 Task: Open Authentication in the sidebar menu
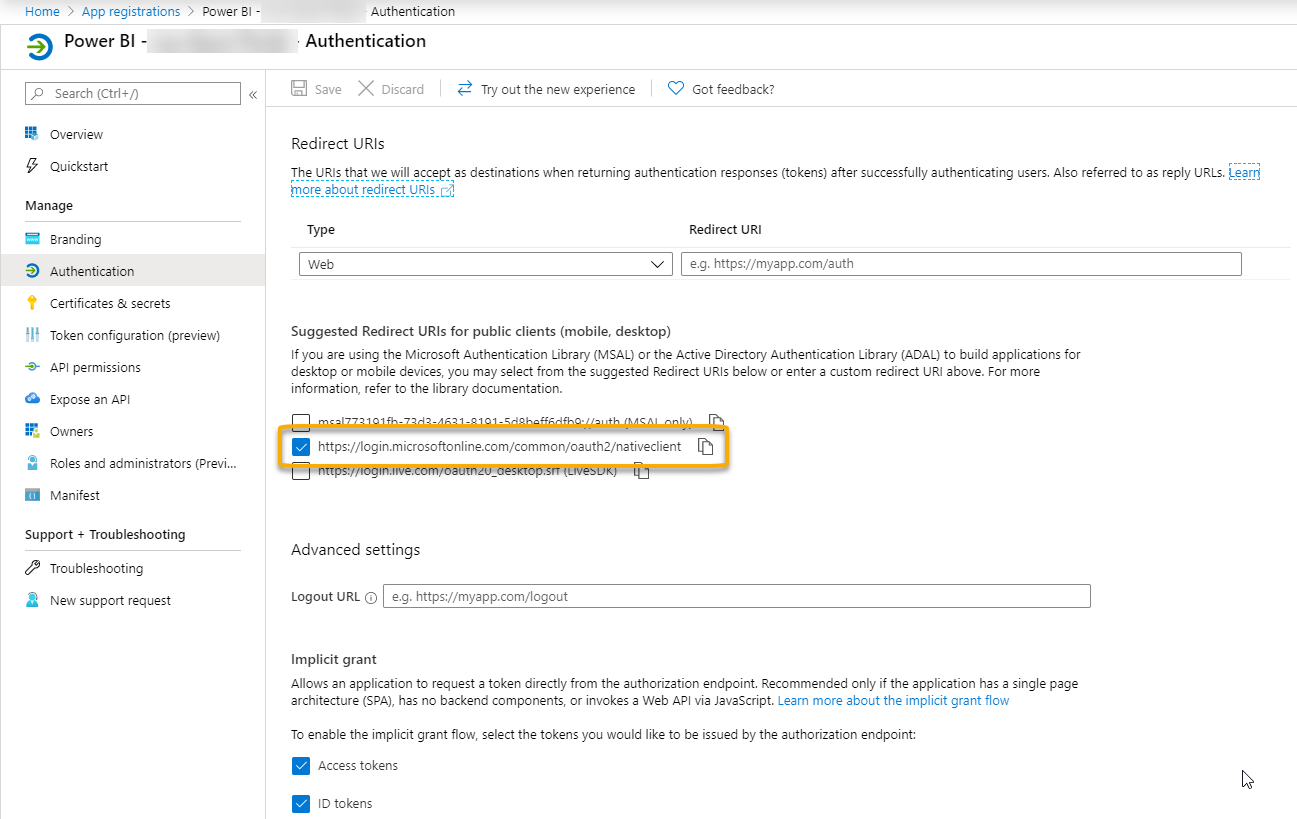(133, 271)
